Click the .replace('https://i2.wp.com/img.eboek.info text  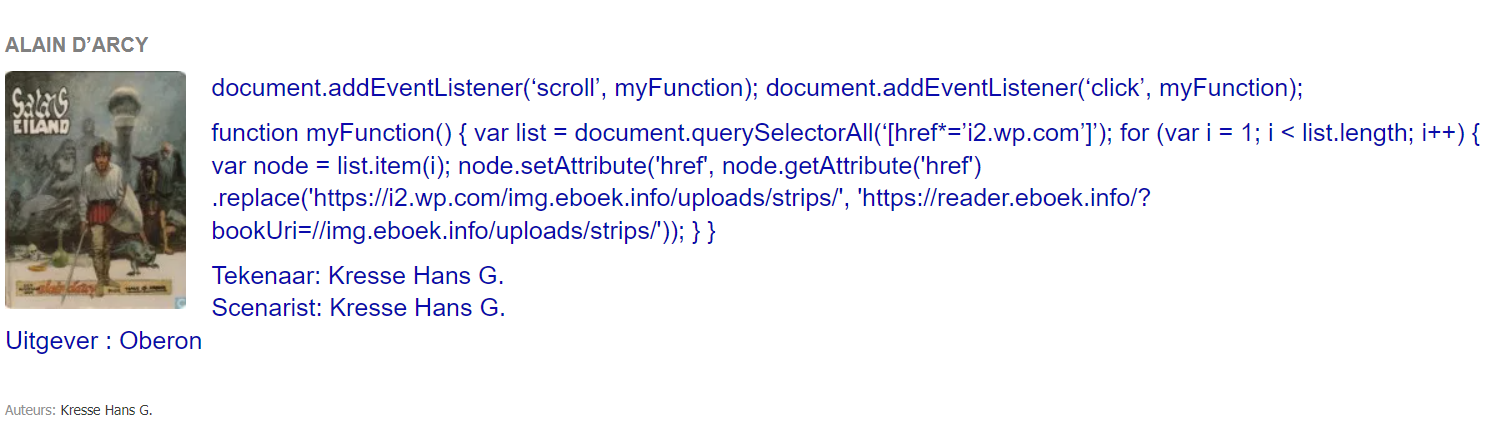449,199
